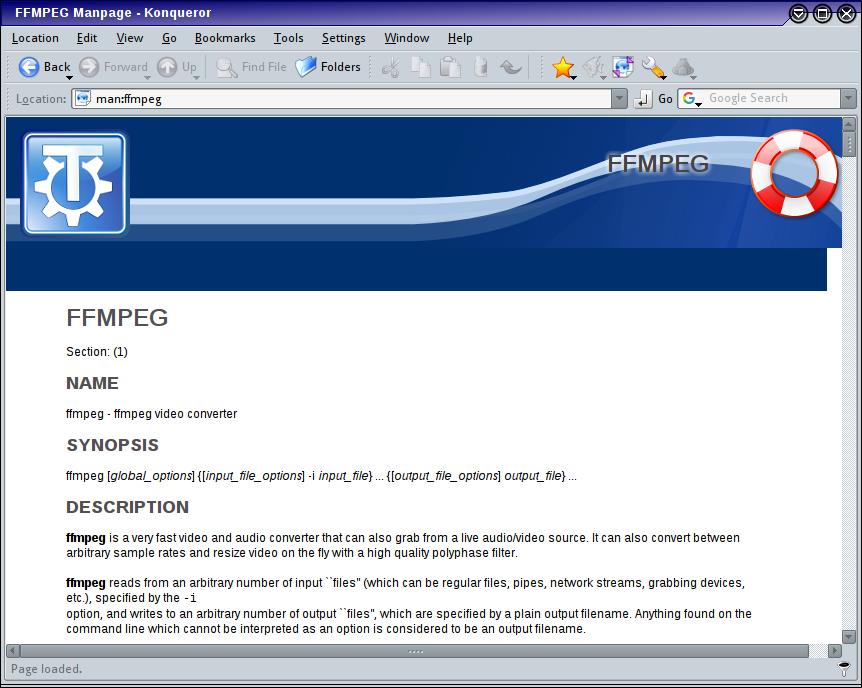Image resolution: width=862 pixels, height=688 pixels.
Task: Click the scissors Cut icon
Action: pos(391,67)
